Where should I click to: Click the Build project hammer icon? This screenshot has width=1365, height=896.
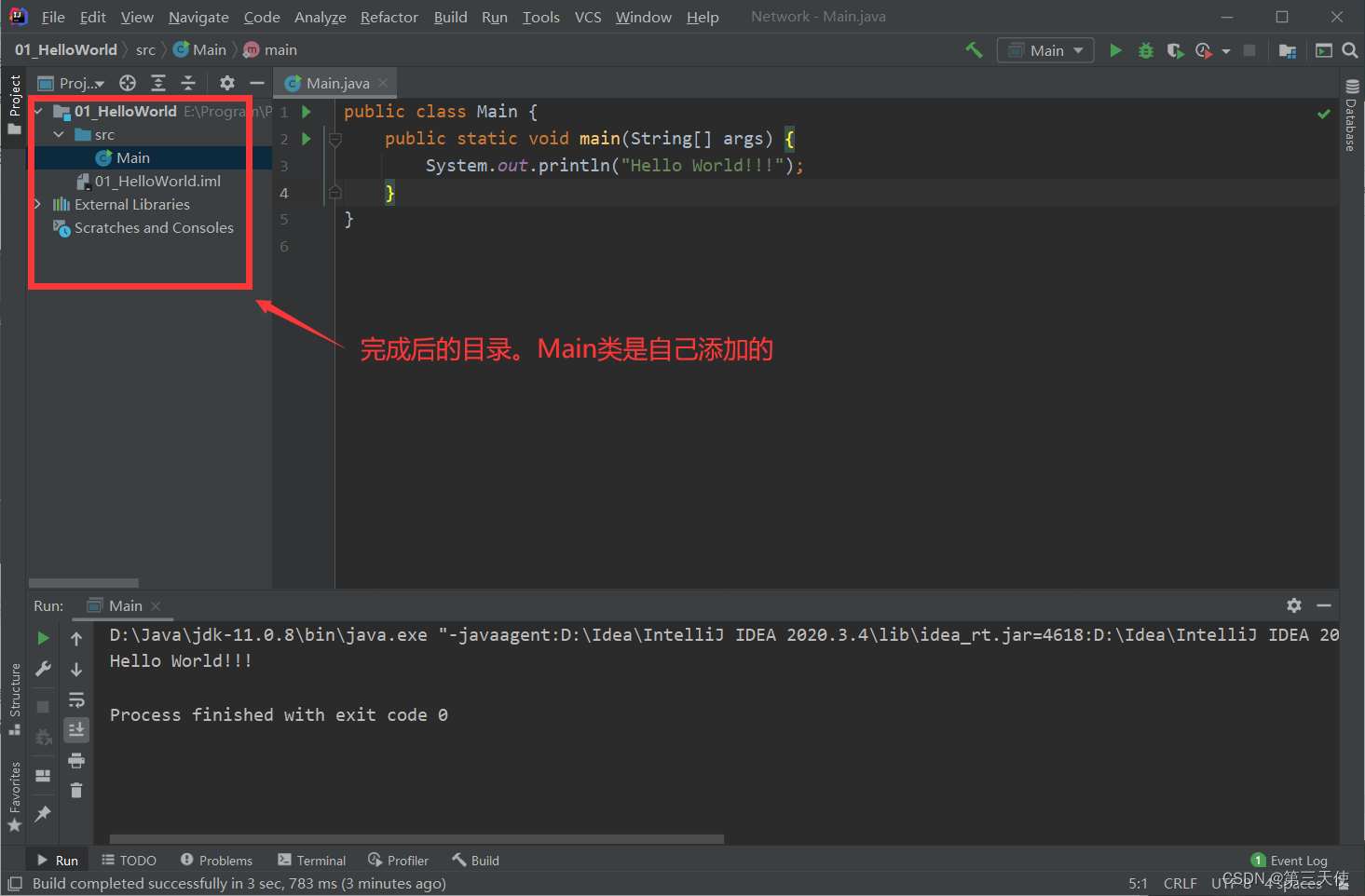(974, 50)
